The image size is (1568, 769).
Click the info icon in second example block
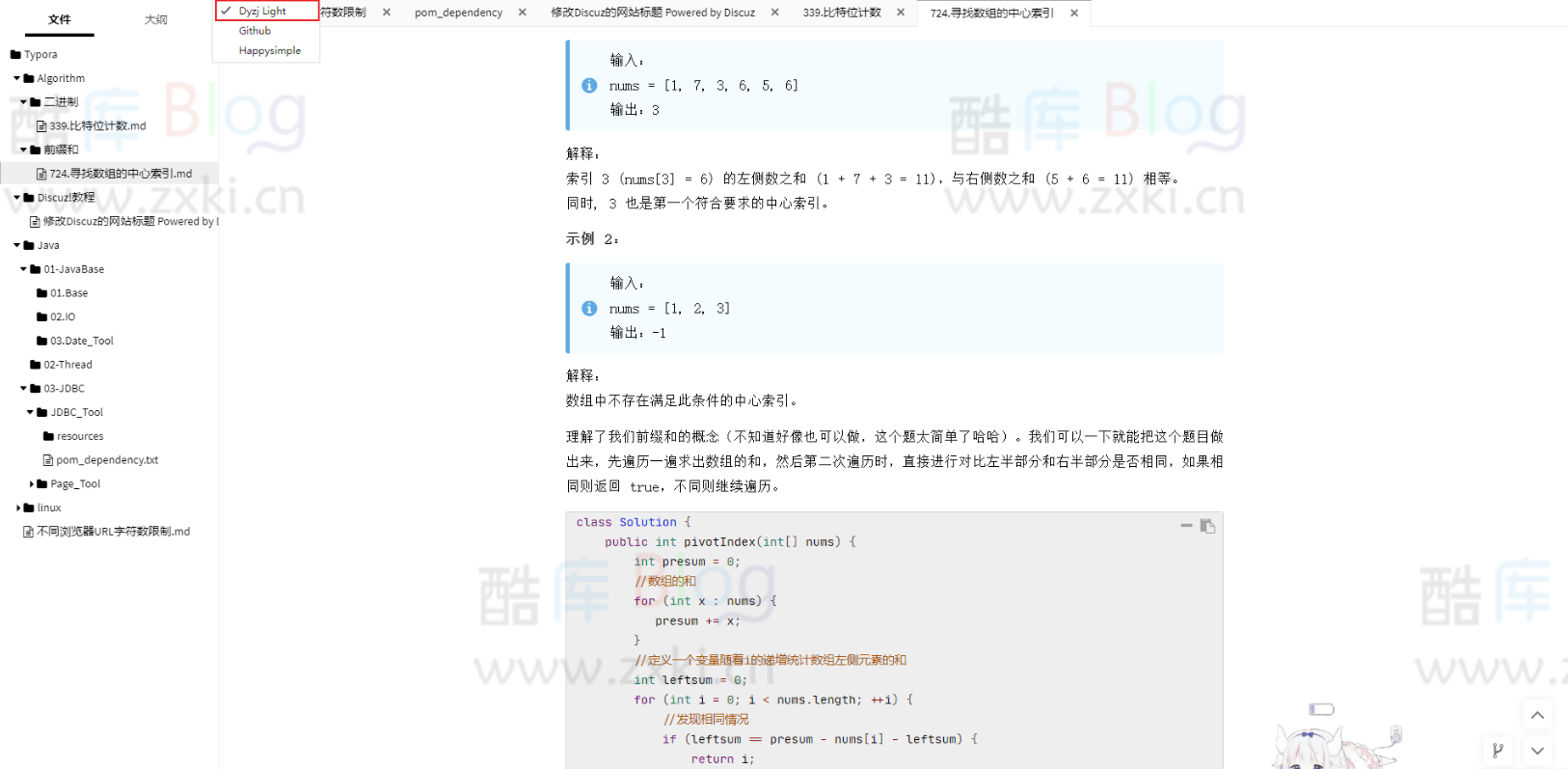click(589, 309)
